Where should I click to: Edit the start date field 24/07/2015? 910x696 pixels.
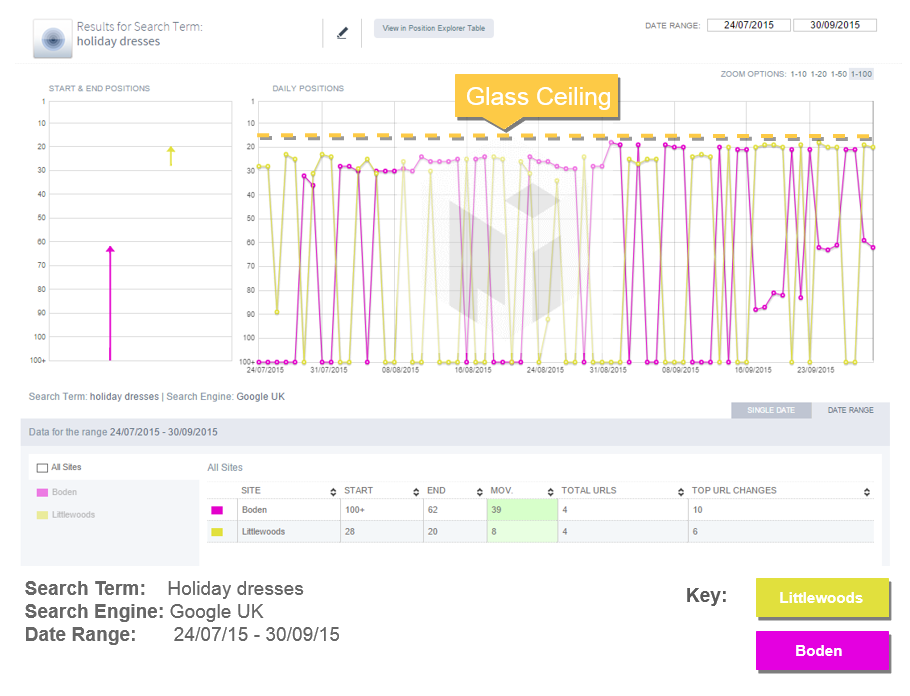pyautogui.click(x=749, y=25)
